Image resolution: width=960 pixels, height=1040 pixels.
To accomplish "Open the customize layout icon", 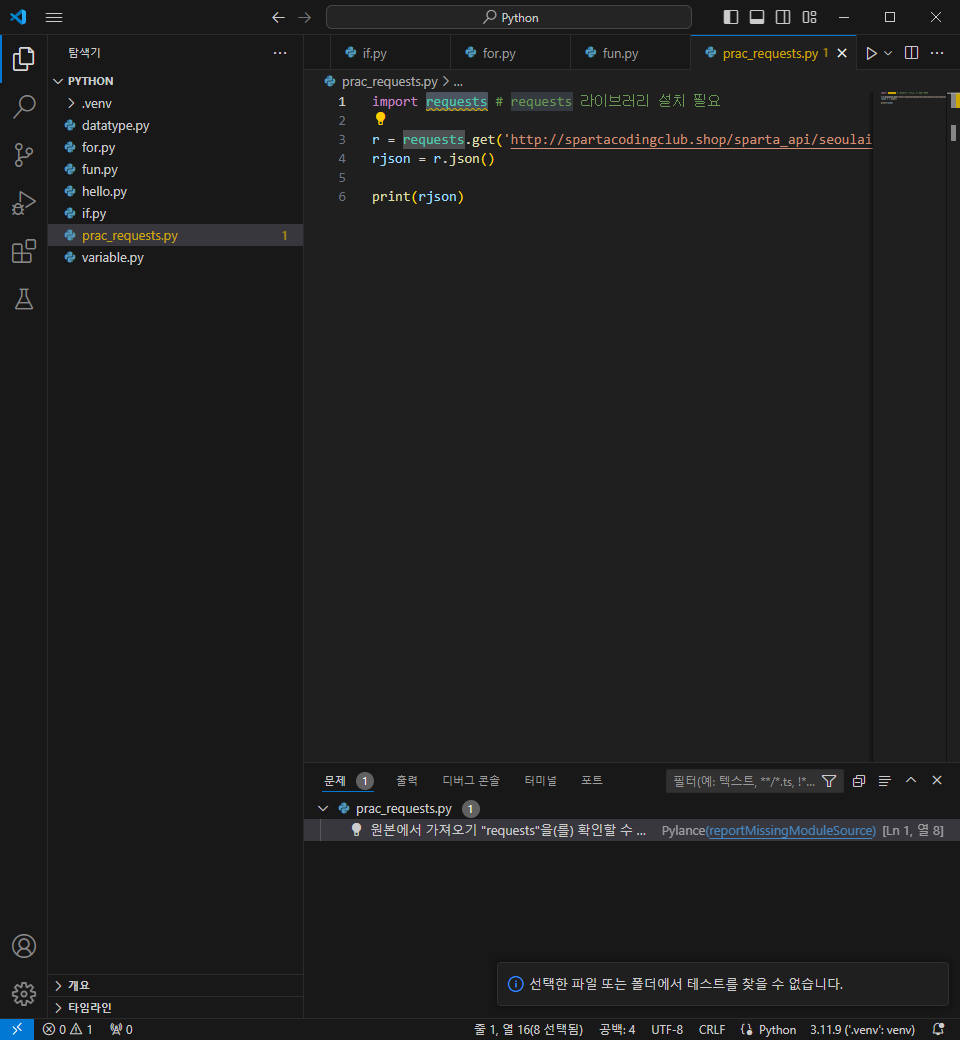I will pyautogui.click(x=809, y=17).
